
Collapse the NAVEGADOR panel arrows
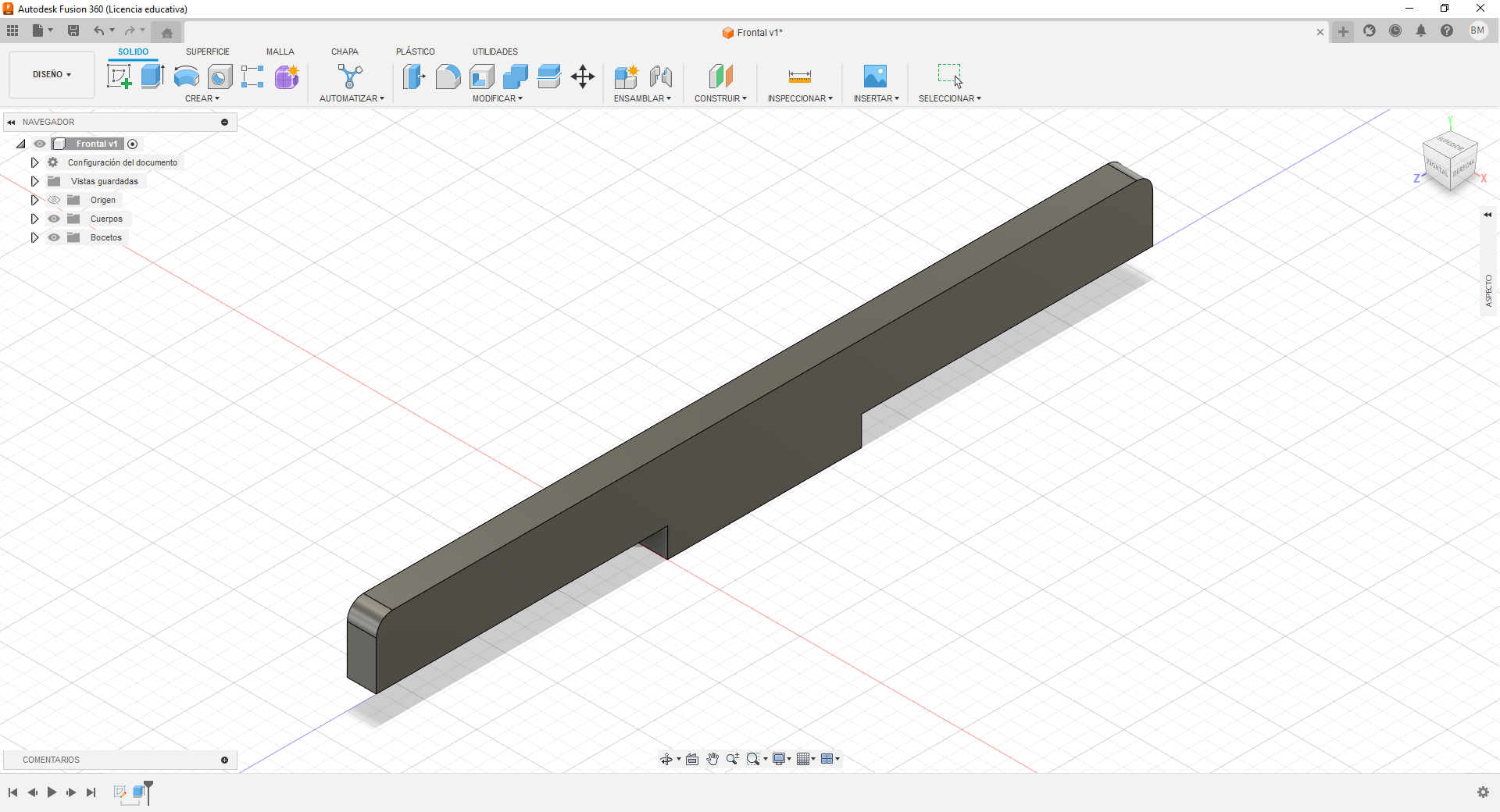11,122
